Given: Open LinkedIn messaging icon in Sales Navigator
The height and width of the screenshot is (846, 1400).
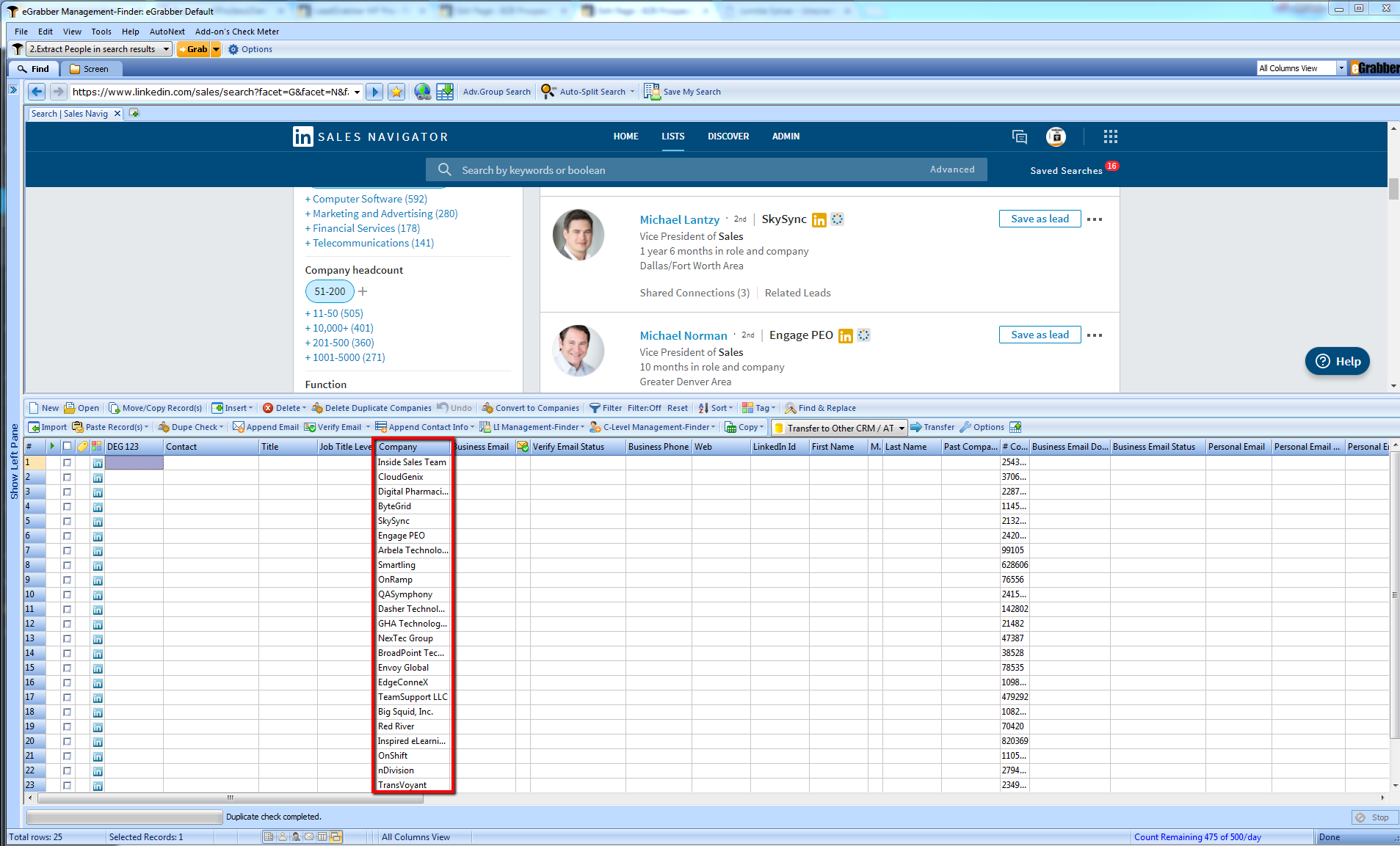Looking at the screenshot, I should tap(1019, 136).
